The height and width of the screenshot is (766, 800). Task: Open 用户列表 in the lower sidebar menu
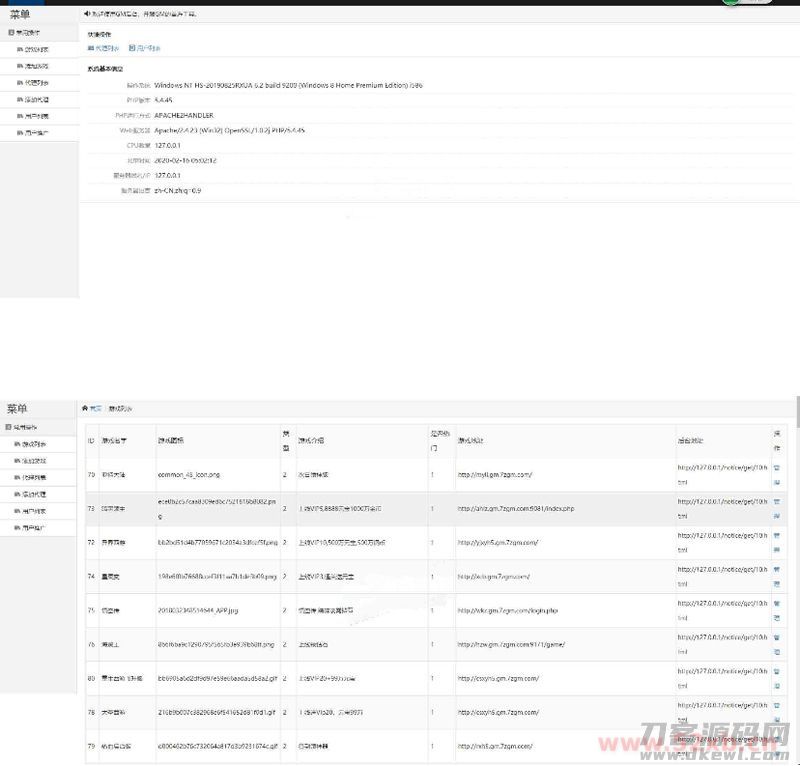coord(35,511)
